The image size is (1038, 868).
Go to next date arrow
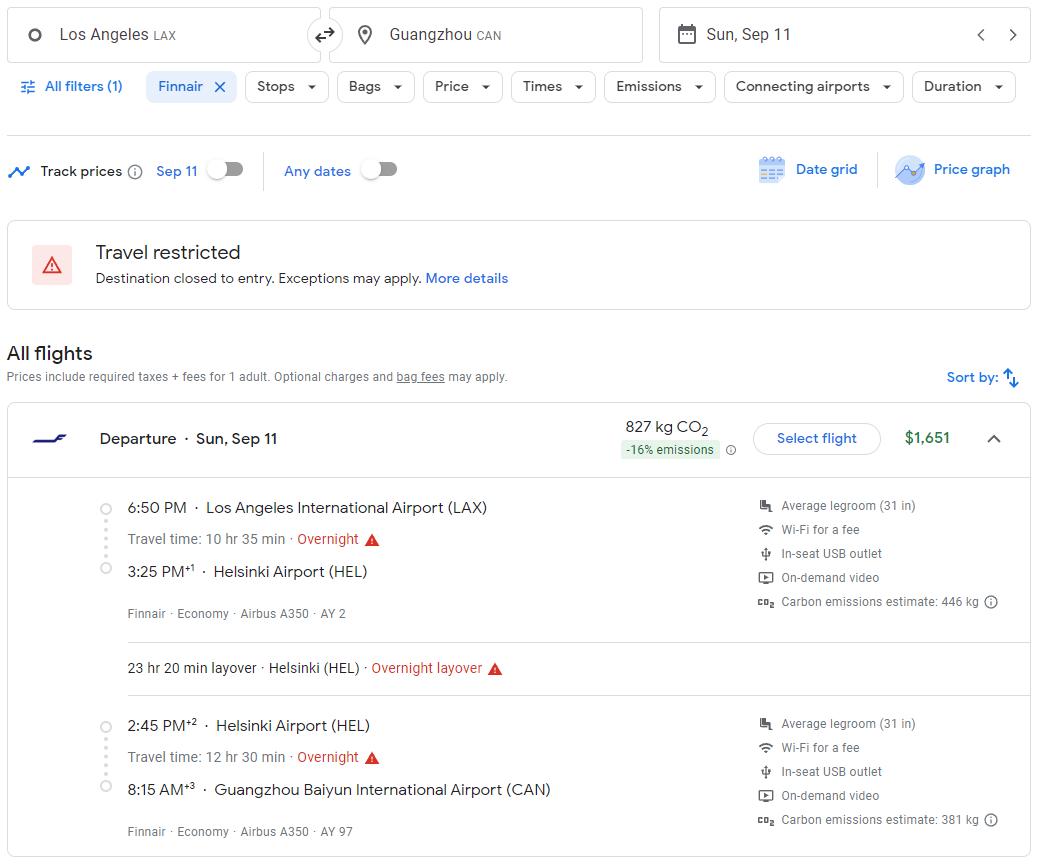pyautogui.click(x=1013, y=35)
